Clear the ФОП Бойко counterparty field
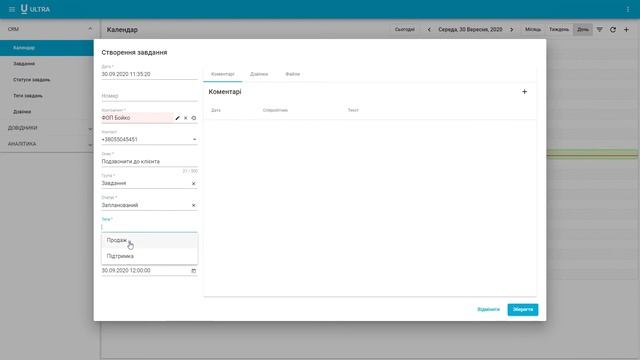 [x=186, y=118]
